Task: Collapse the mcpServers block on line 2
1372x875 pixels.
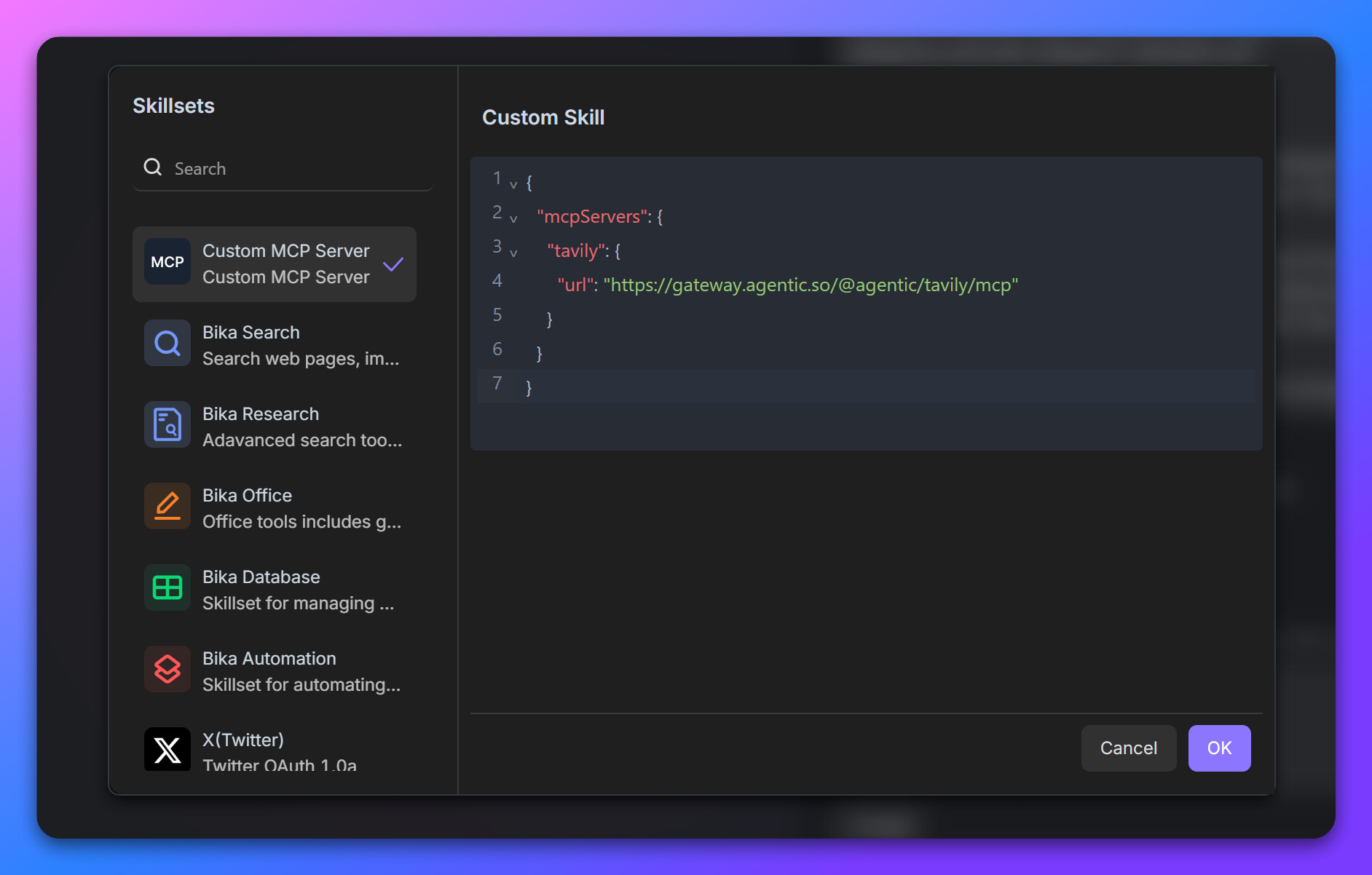Action: (x=514, y=218)
